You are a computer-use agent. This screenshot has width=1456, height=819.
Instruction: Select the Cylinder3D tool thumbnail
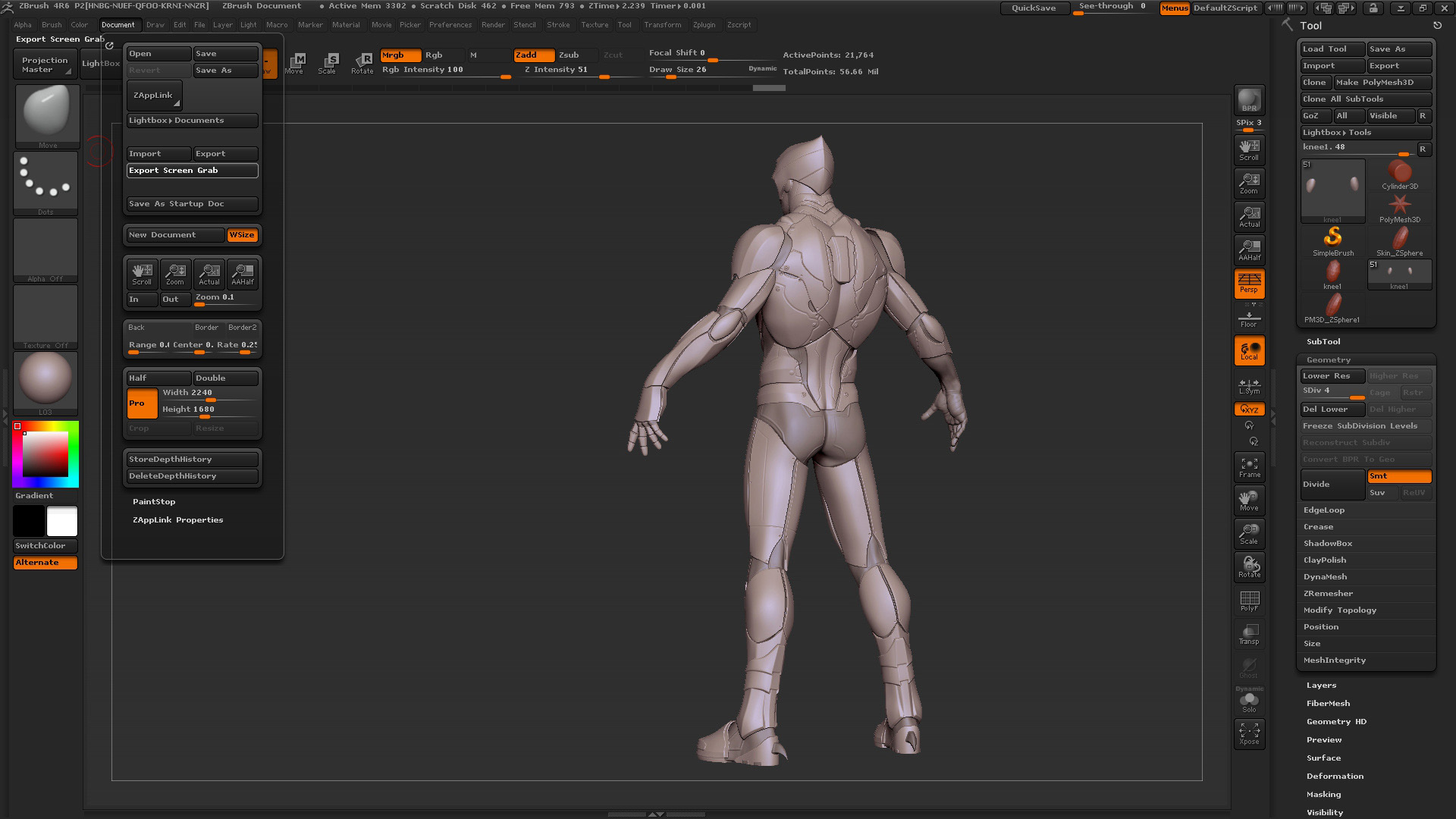tap(1399, 175)
